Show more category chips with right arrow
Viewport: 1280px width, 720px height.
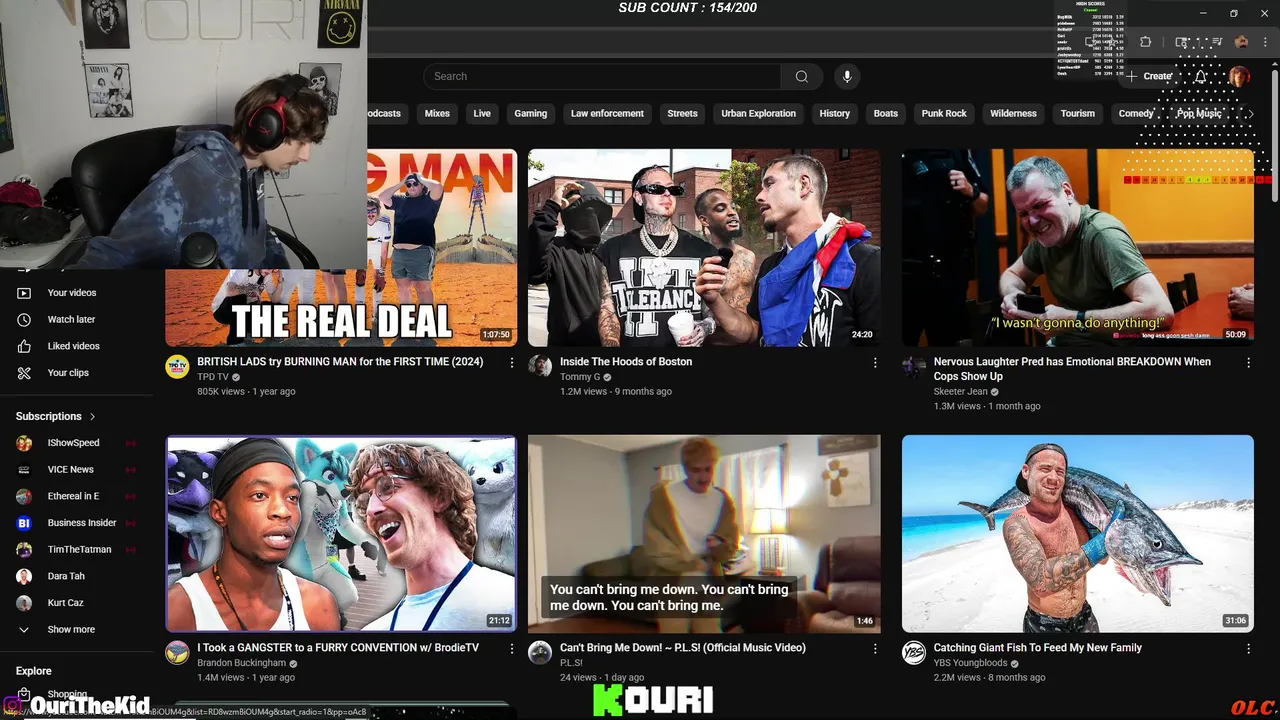tap(1250, 114)
